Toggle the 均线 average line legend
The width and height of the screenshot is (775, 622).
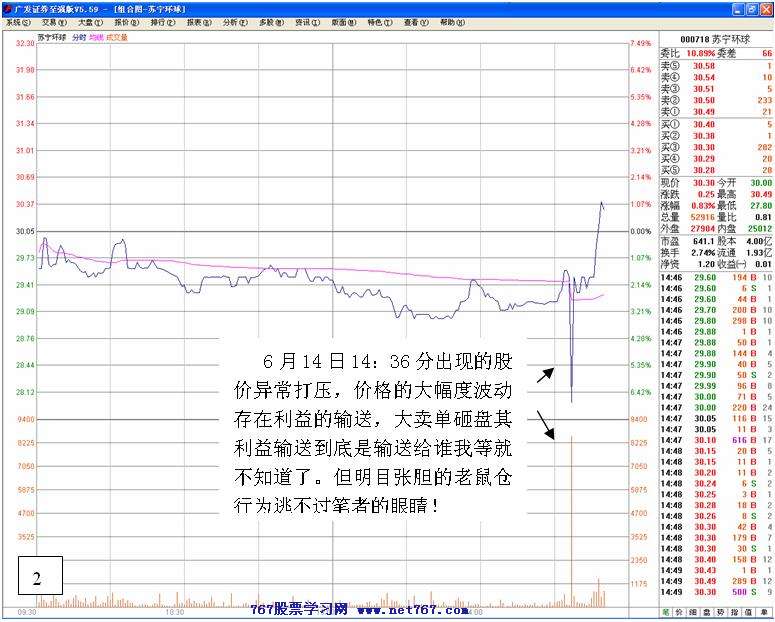[97, 37]
